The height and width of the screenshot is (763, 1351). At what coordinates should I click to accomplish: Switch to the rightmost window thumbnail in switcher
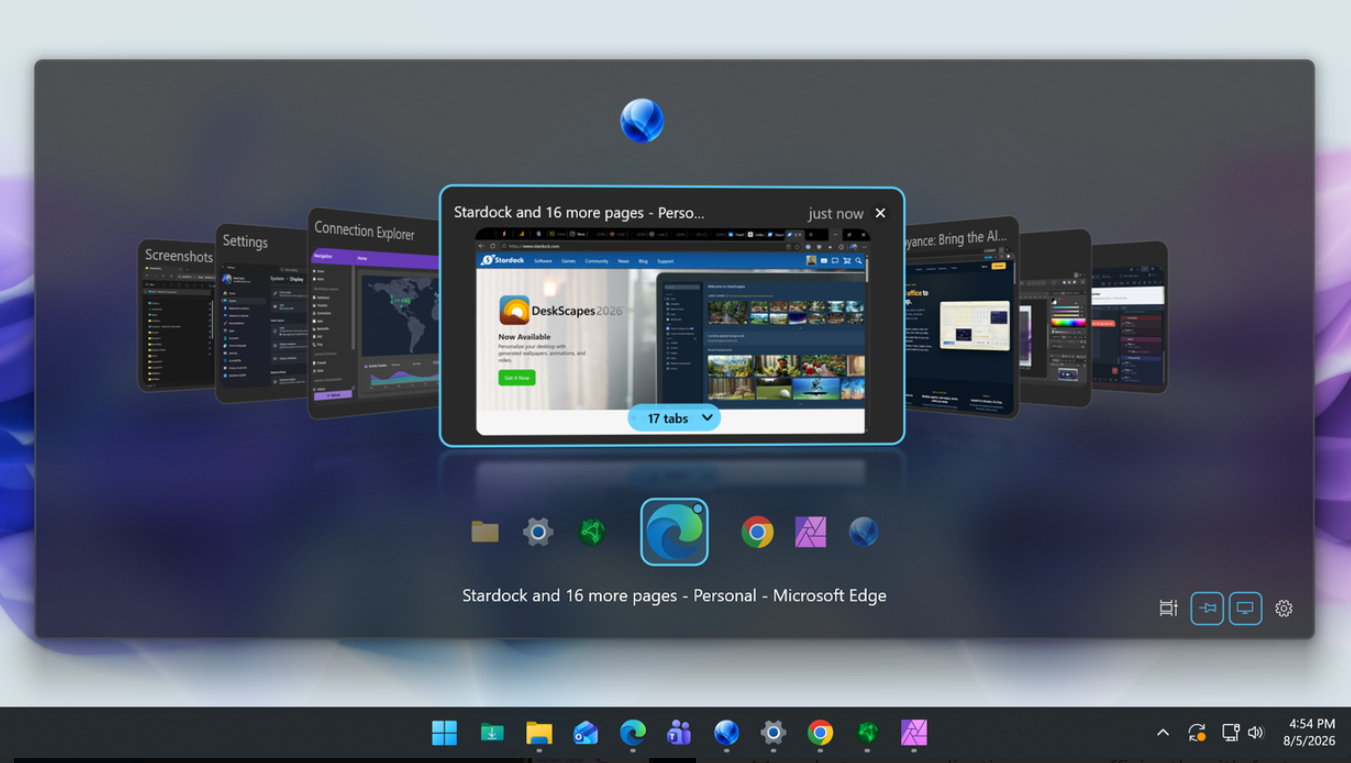[x=1129, y=318]
